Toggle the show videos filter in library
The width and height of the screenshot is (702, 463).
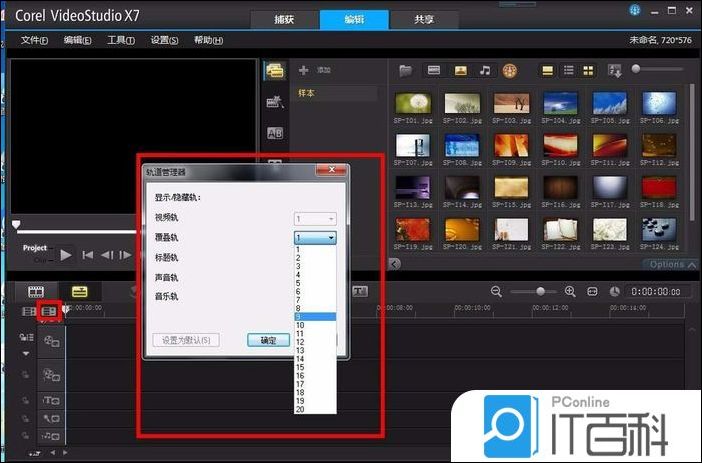click(434, 70)
